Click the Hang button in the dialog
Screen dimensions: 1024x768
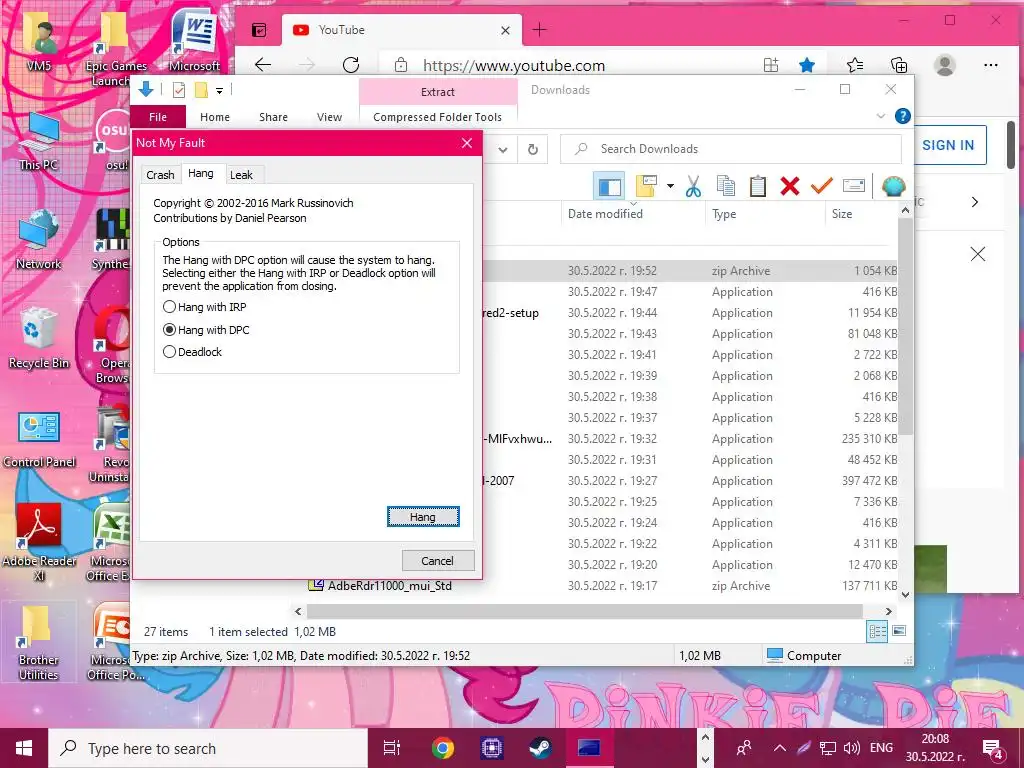tap(423, 517)
